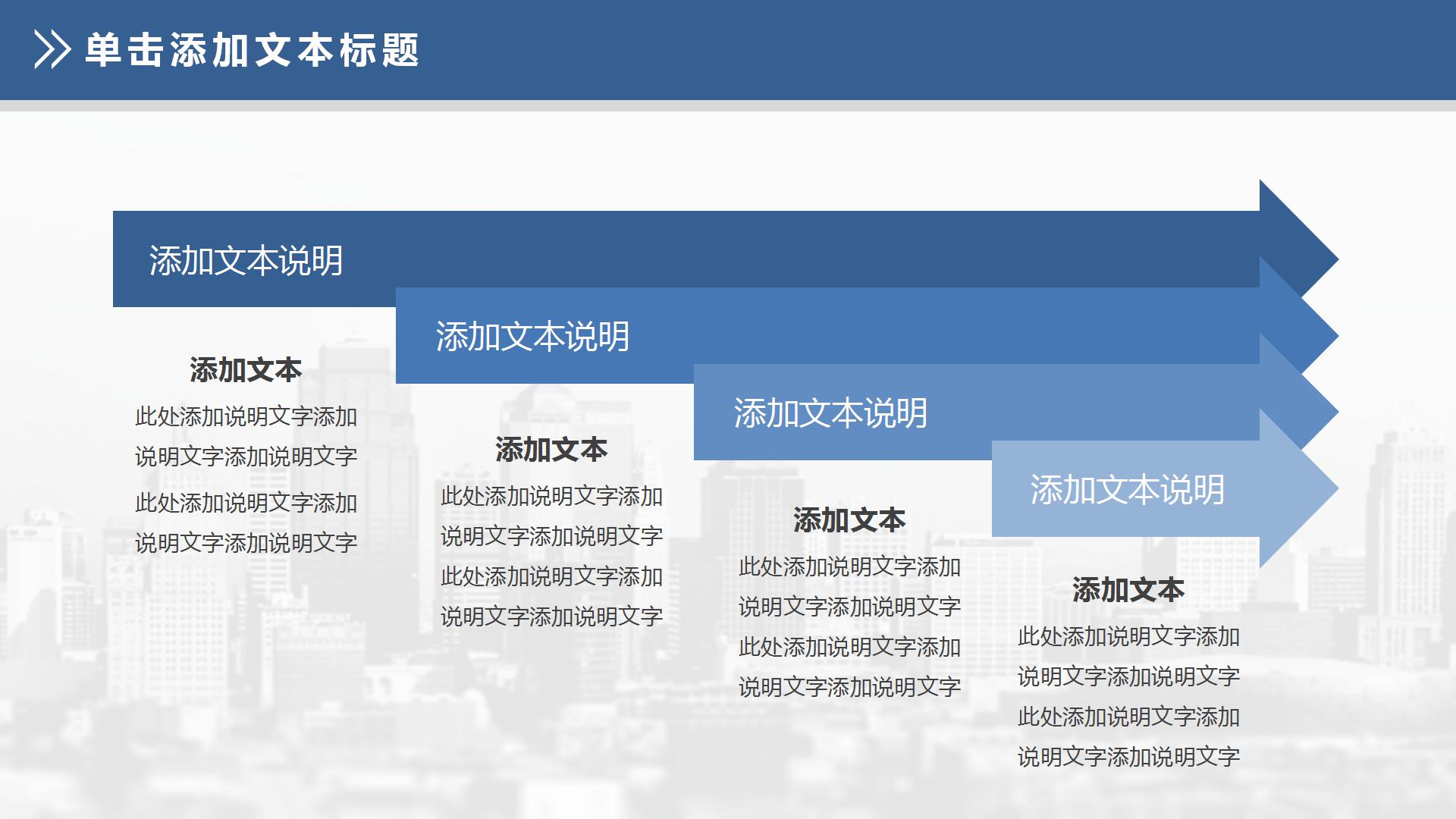The width and height of the screenshot is (1456, 819).
Task: Click the third column 添加文本 heading
Action: (x=849, y=520)
